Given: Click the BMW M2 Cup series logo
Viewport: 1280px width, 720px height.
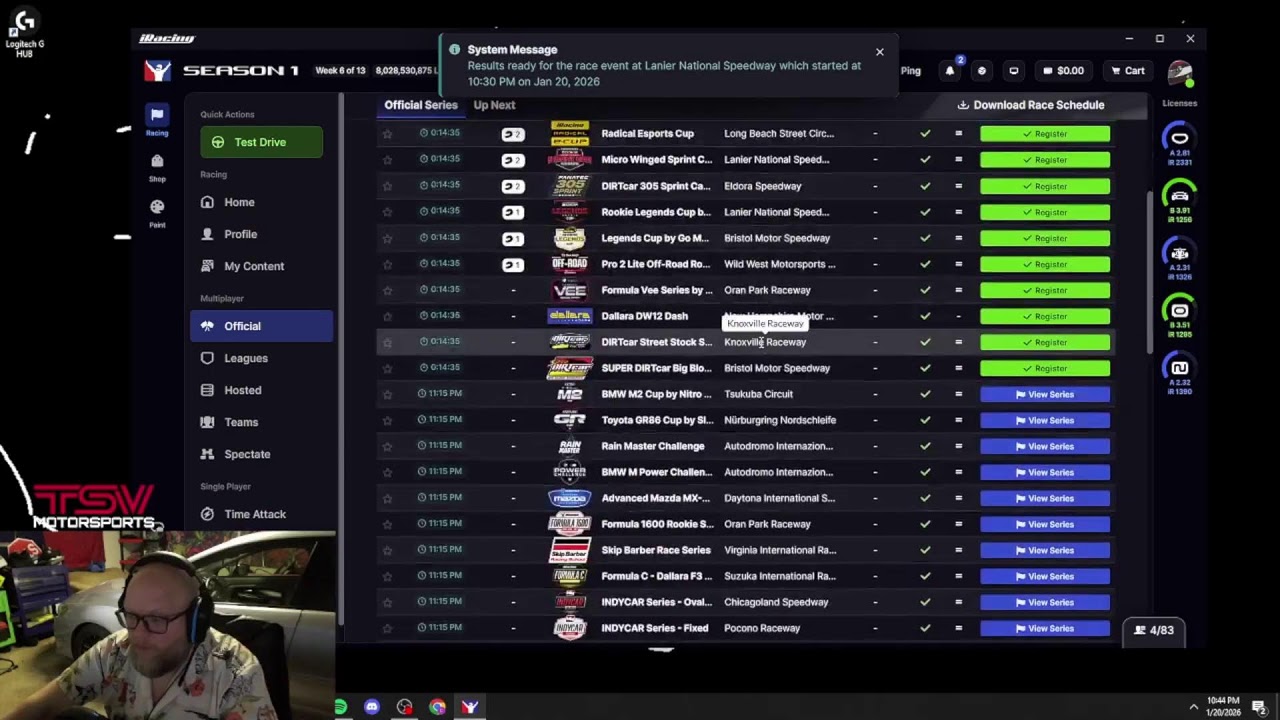Looking at the screenshot, I should coord(570,394).
